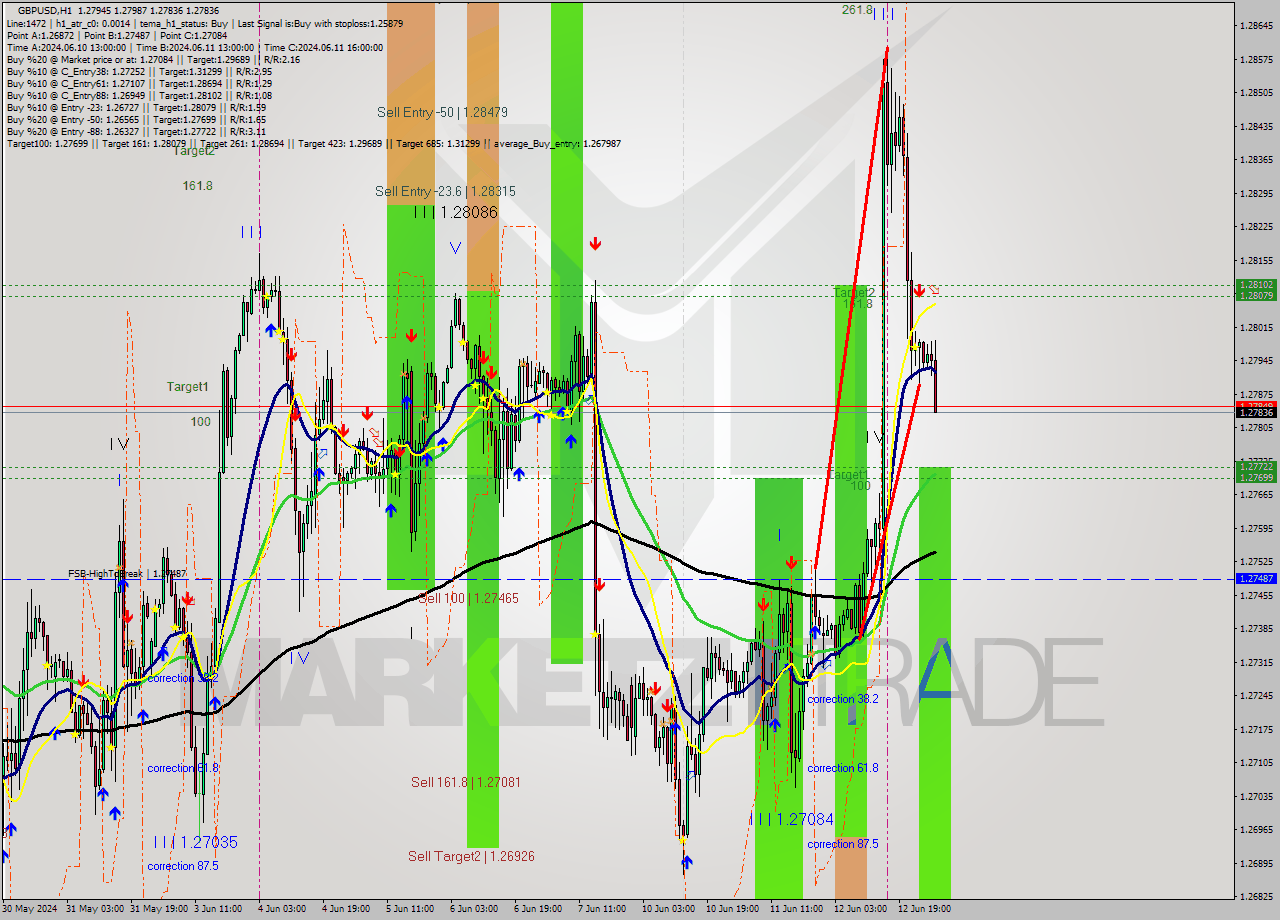This screenshot has height=920, width=1280.
Task: Click the '11 Jun 11:00' time axis label
Action: tap(798, 909)
